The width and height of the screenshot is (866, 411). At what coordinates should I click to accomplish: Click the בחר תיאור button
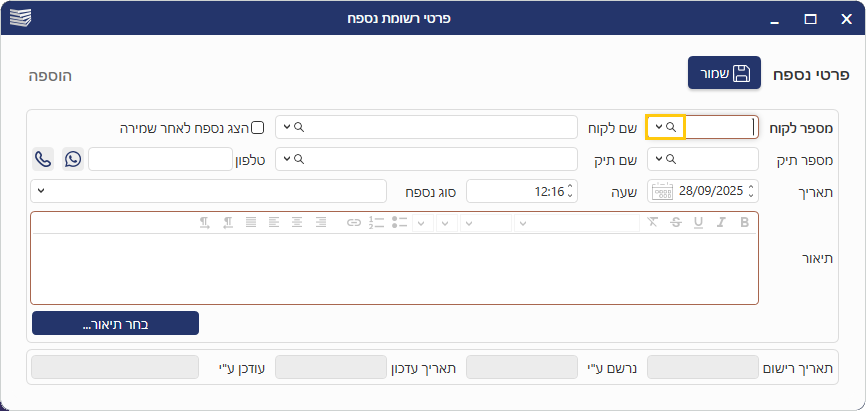click(x=115, y=323)
